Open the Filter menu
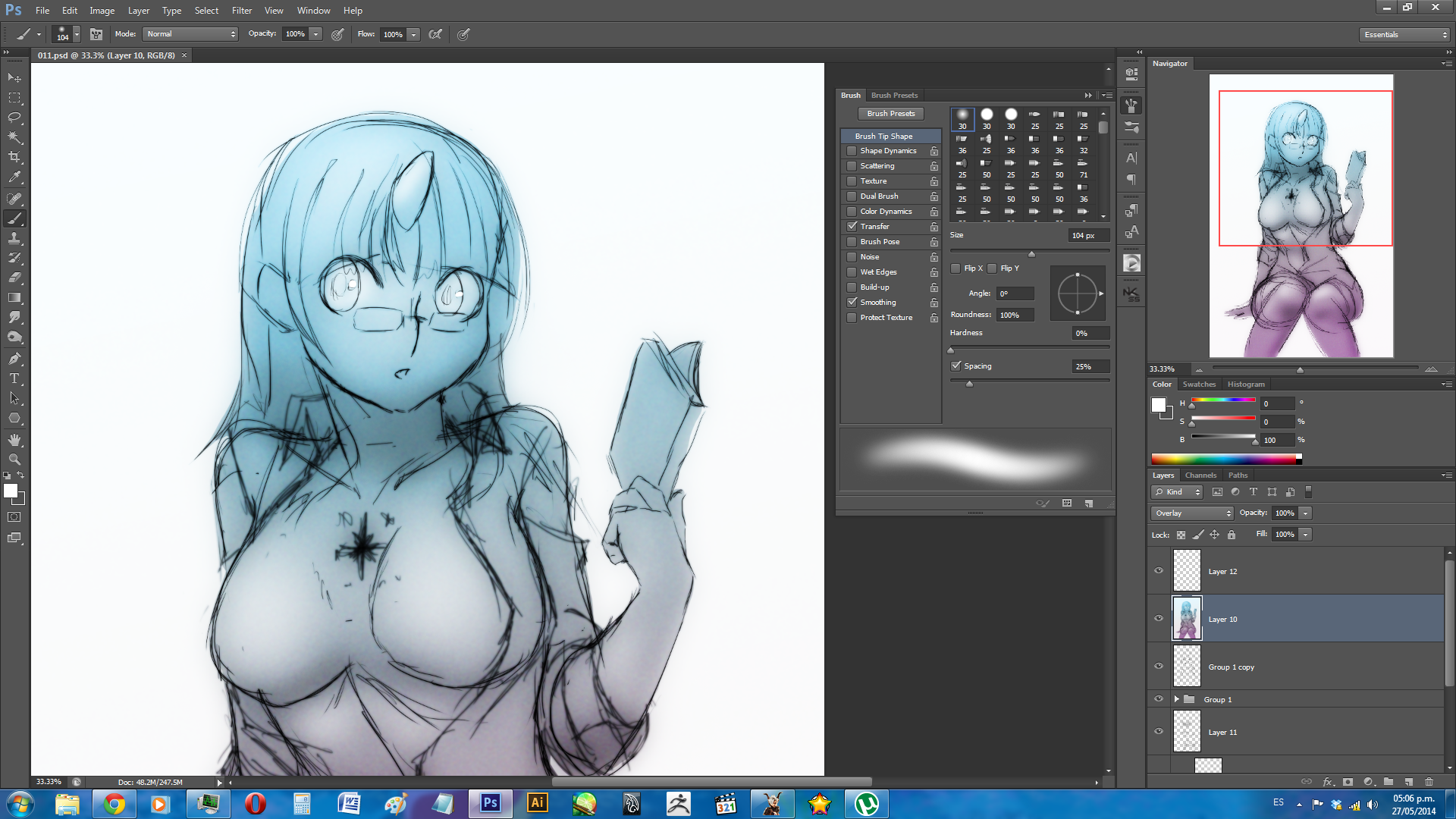The height and width of the screenshot is (819, 1456). tap(241, 11)
